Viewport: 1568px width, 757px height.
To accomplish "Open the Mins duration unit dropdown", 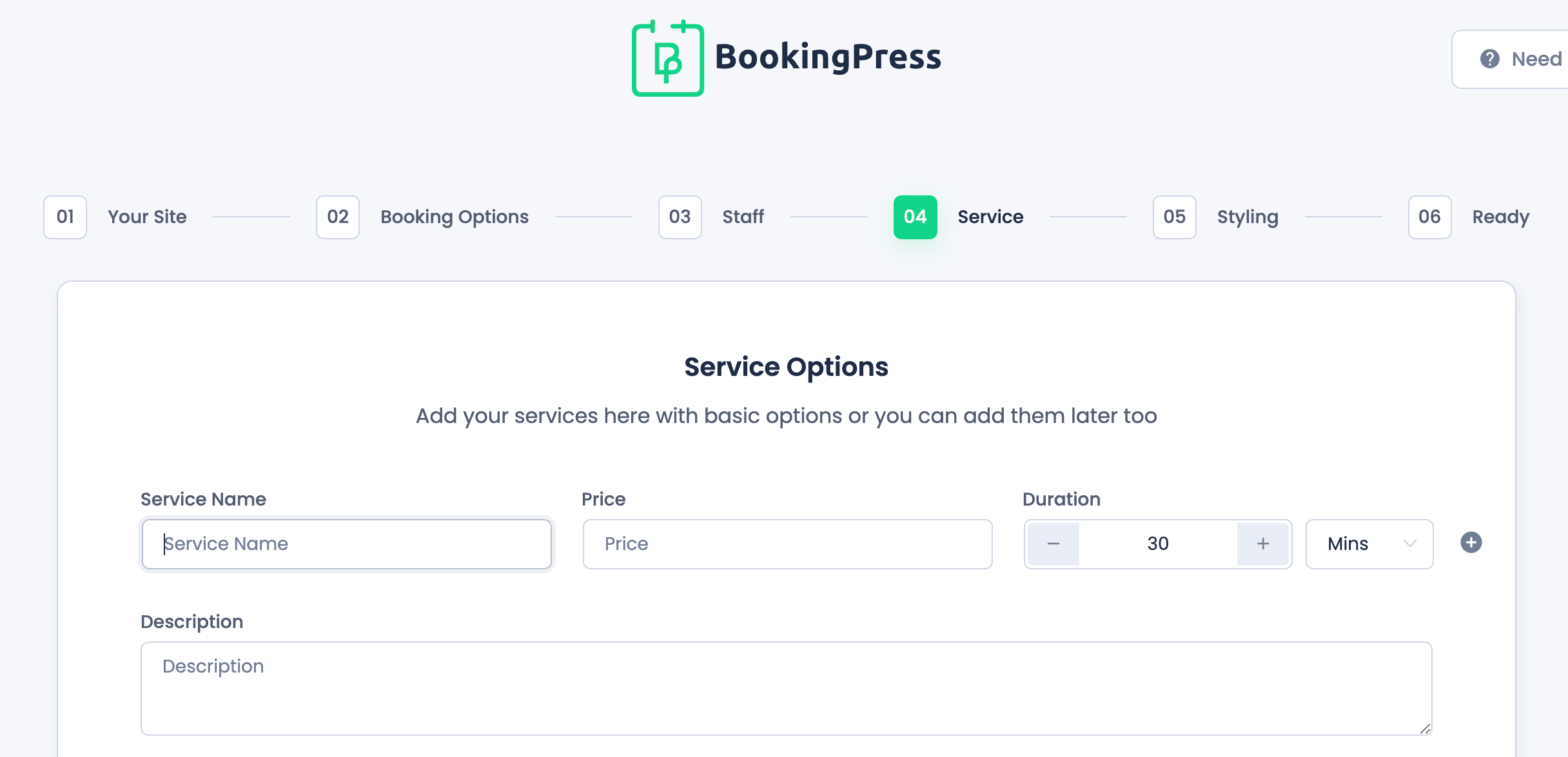I will (x=1360, y=544).
